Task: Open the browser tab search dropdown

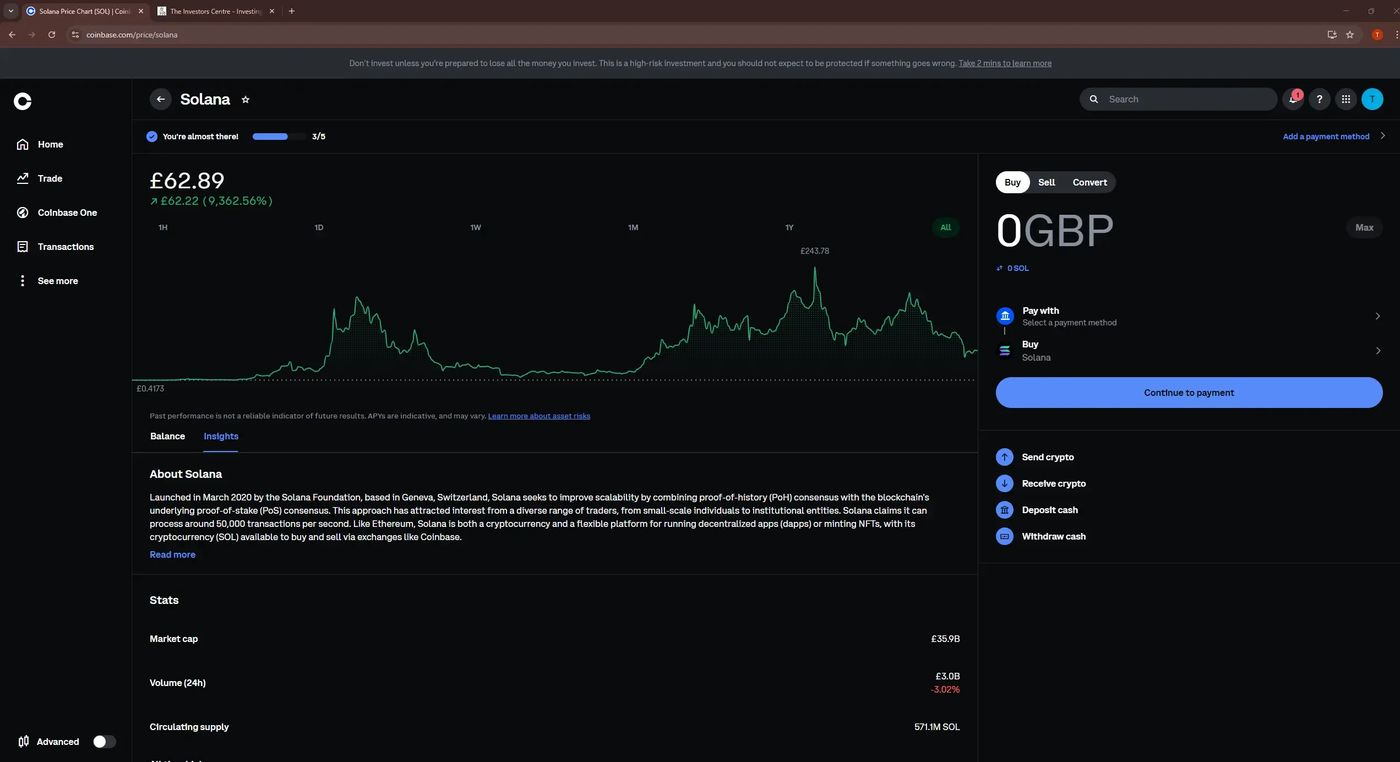Action: pyautogui.click(x=10, y=11)
